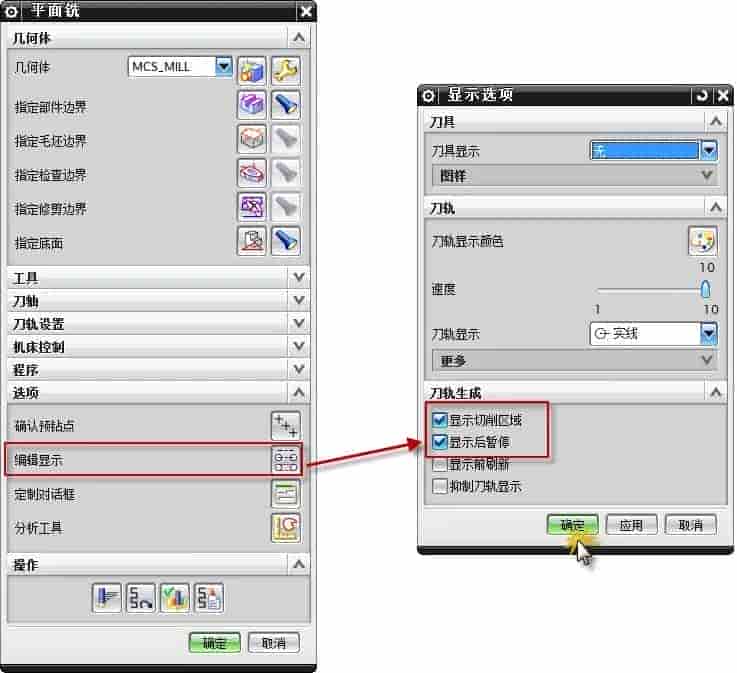This screenshot has height=673, width=737.
Task: Click 取消 in the 平面铣 dialog
Action: (274, 642)
